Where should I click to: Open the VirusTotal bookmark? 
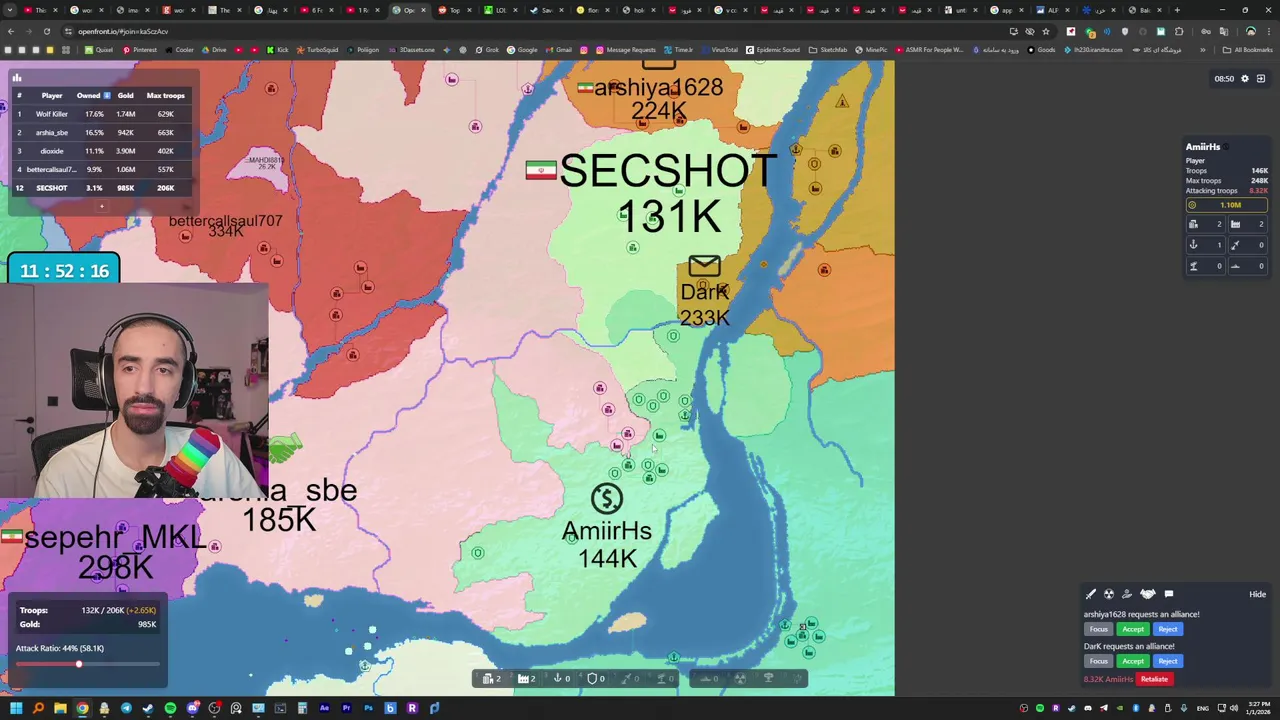(x=719, y=50)
